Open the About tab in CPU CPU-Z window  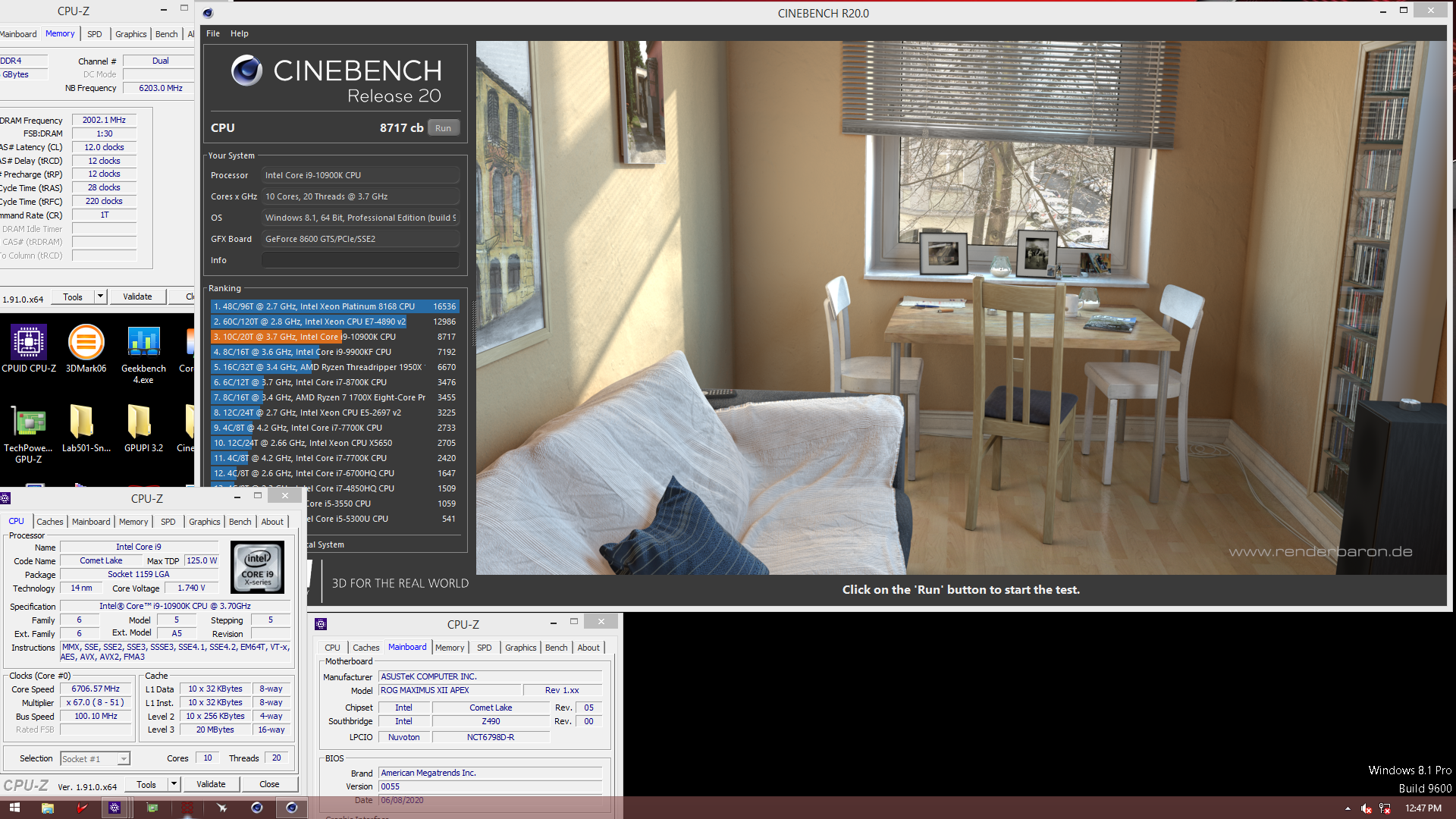coord(272,522)
